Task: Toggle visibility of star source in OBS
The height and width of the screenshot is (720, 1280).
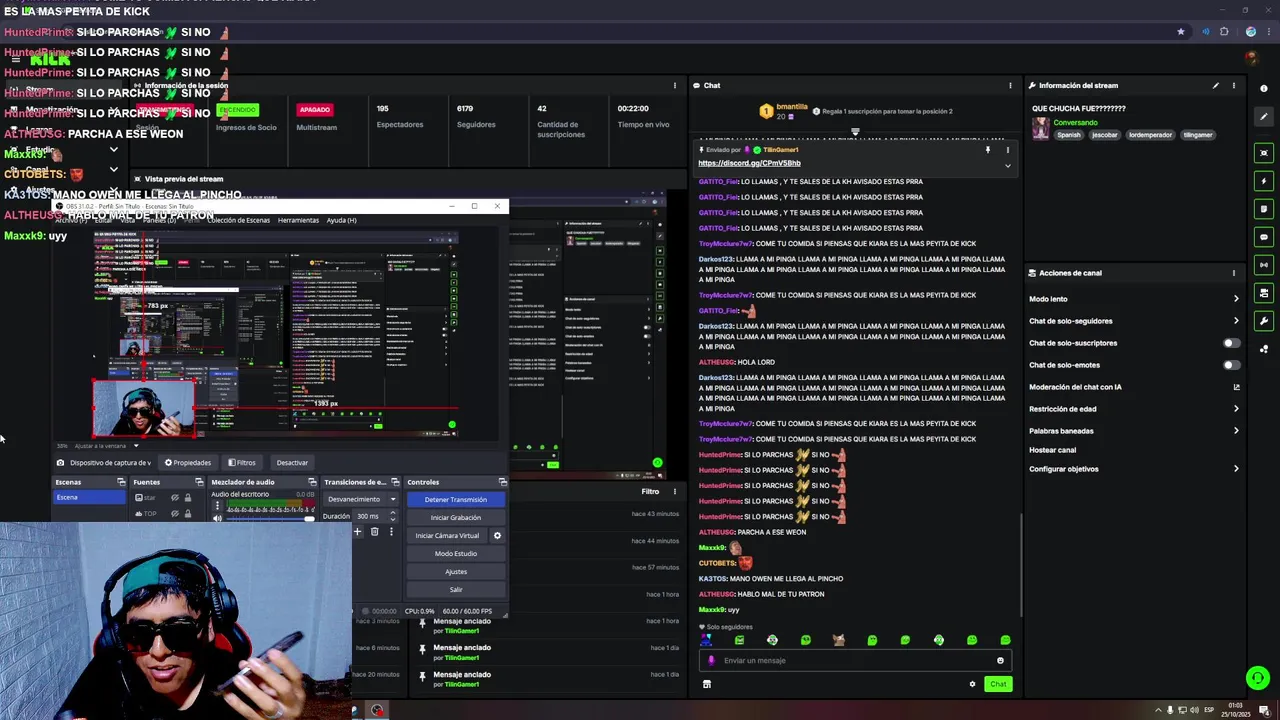Action: [x=175, y=498]
